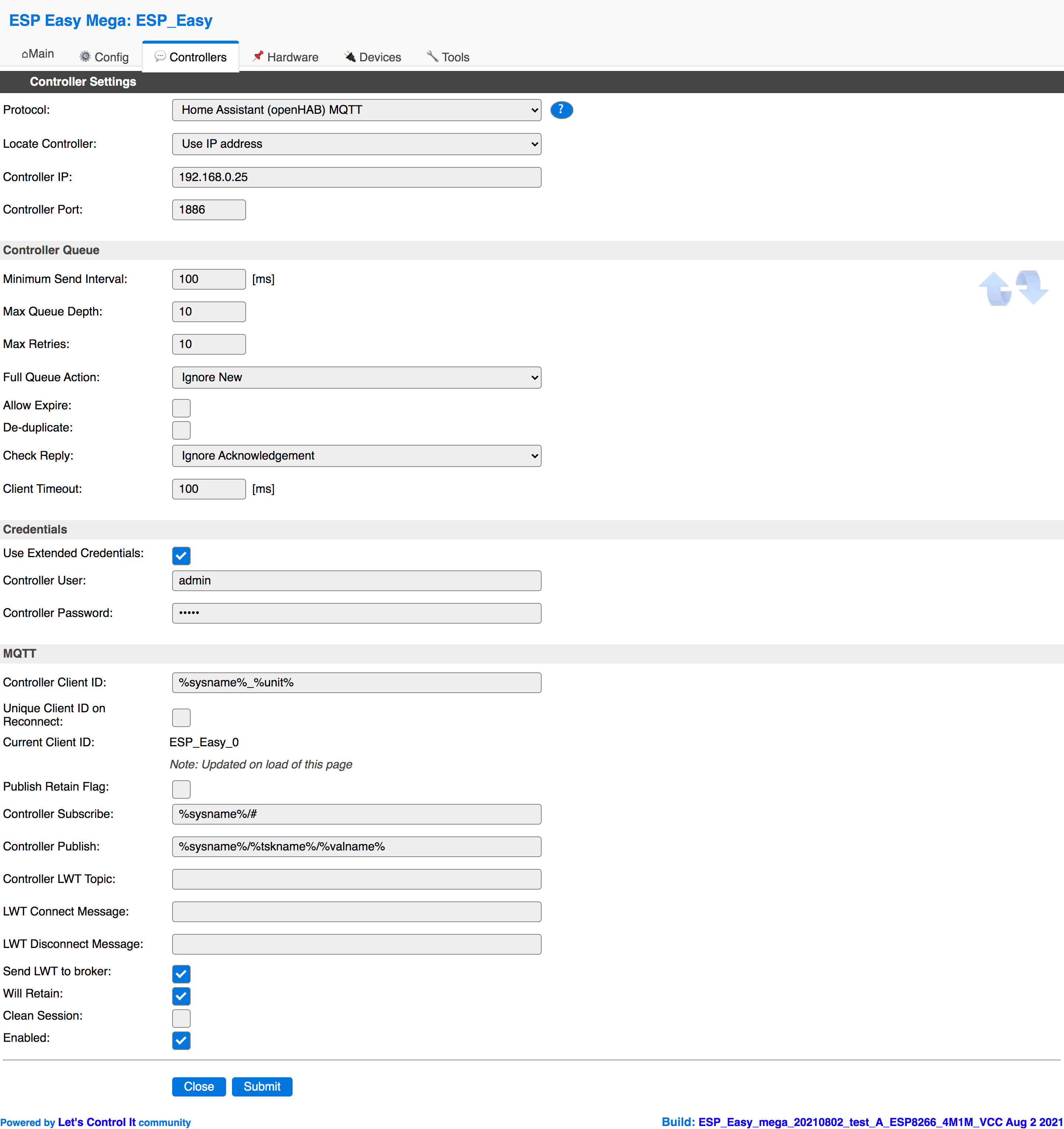Toggle the Allow Expire checkbox
The width and height of the screenshot is (1064, 1129).
[x=181, y=408]
